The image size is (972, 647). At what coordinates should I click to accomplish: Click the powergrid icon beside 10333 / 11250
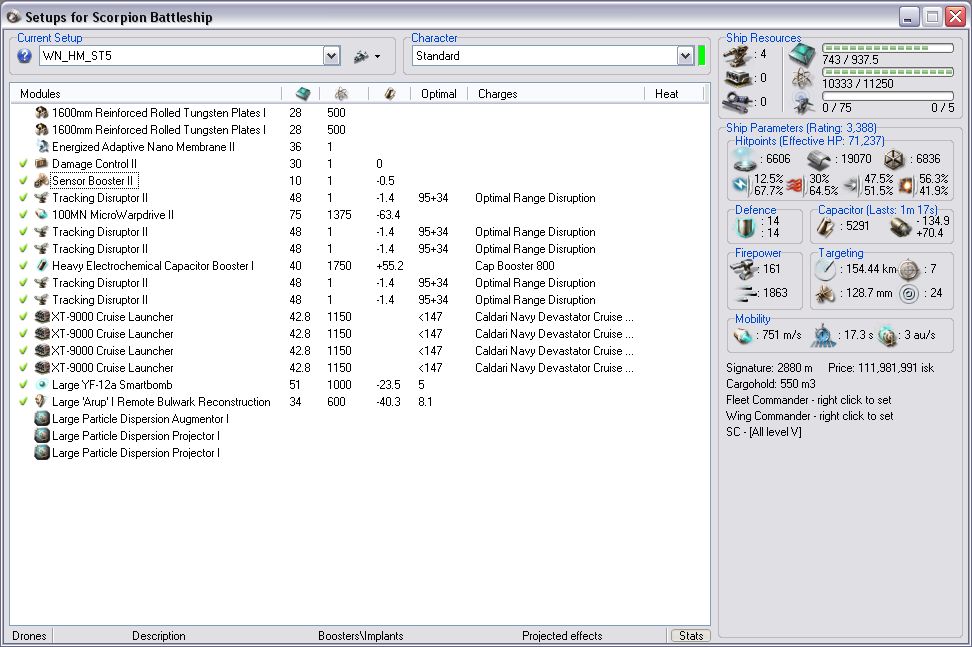tap(802, 79)
